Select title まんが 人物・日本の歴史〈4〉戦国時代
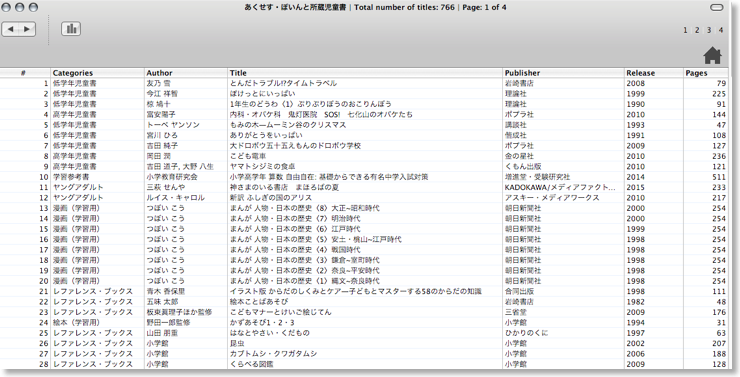 point(295,250)
